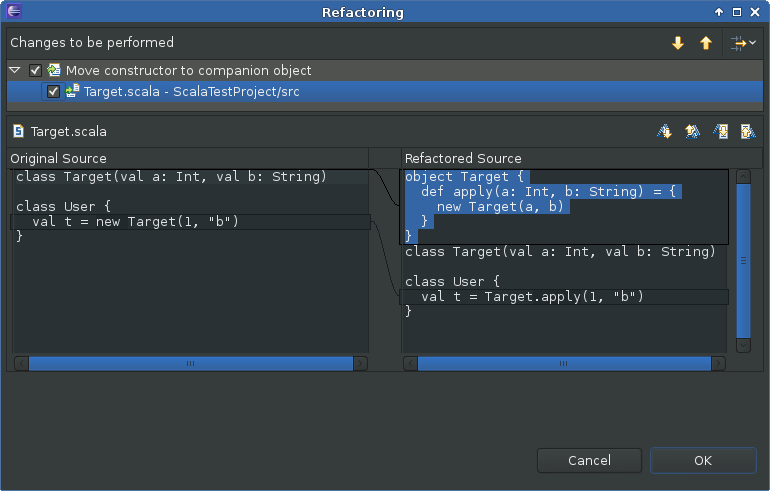Uncheck the Target.scala change checkbox
This screenshot has height=491, width=770.
click(54, 92)
